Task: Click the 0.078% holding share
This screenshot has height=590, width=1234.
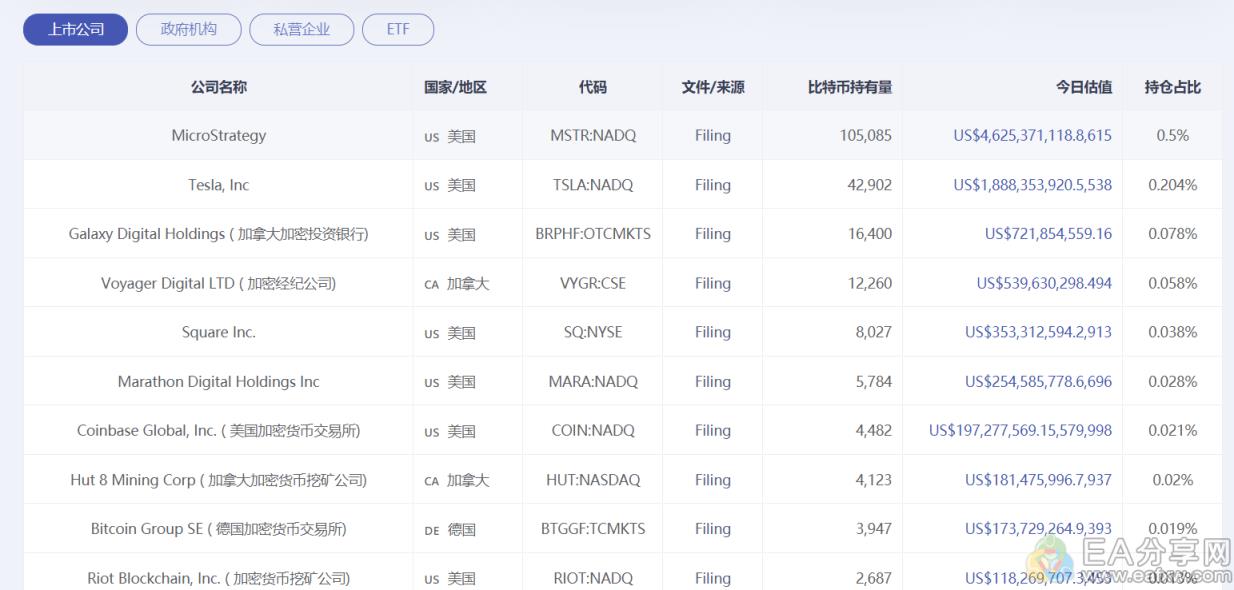Action: 1173,234
